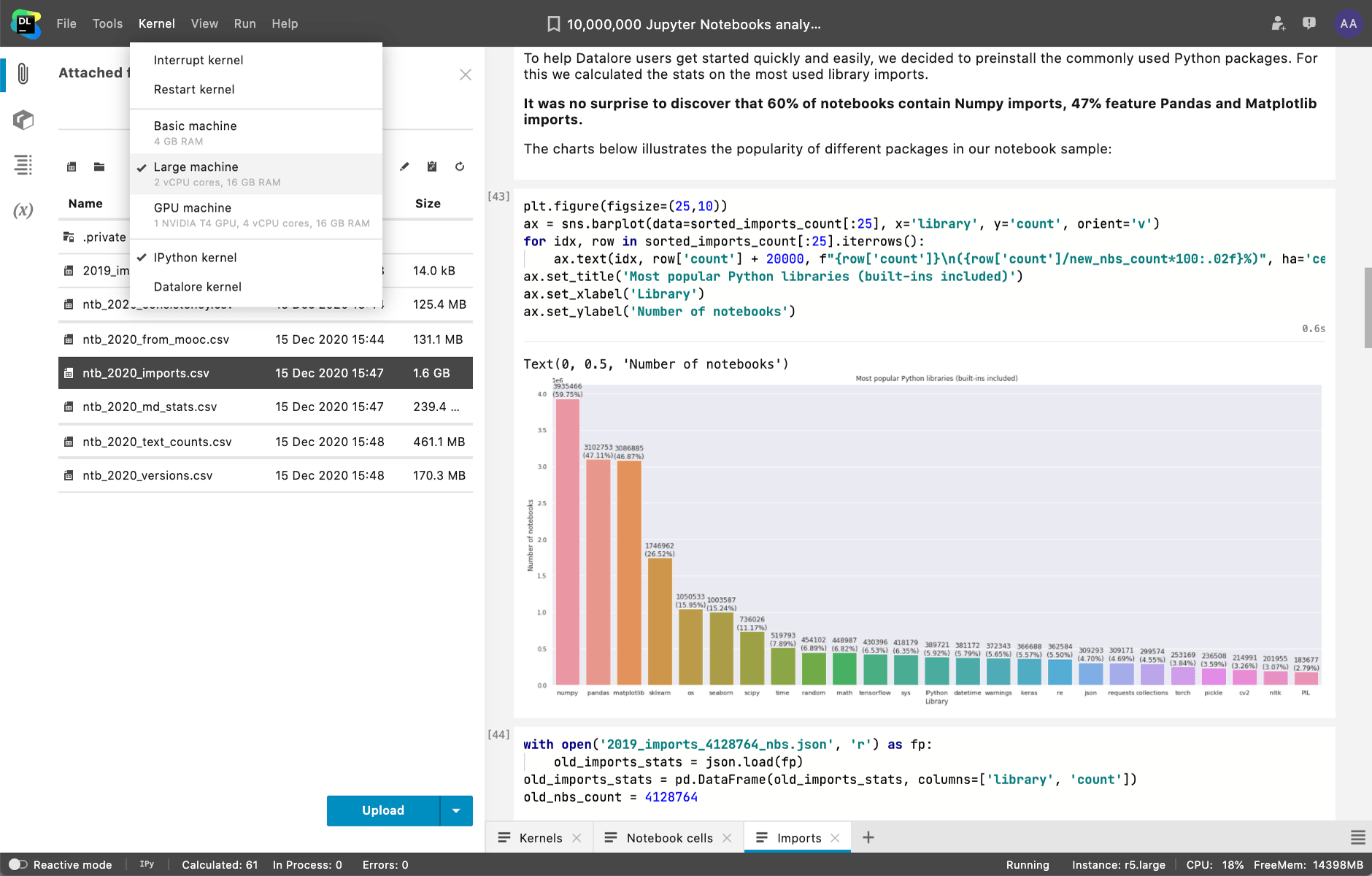Open the View menu
Image resolution: width=1372 pixels, height=876 pixels.
[x=204, y=23]
